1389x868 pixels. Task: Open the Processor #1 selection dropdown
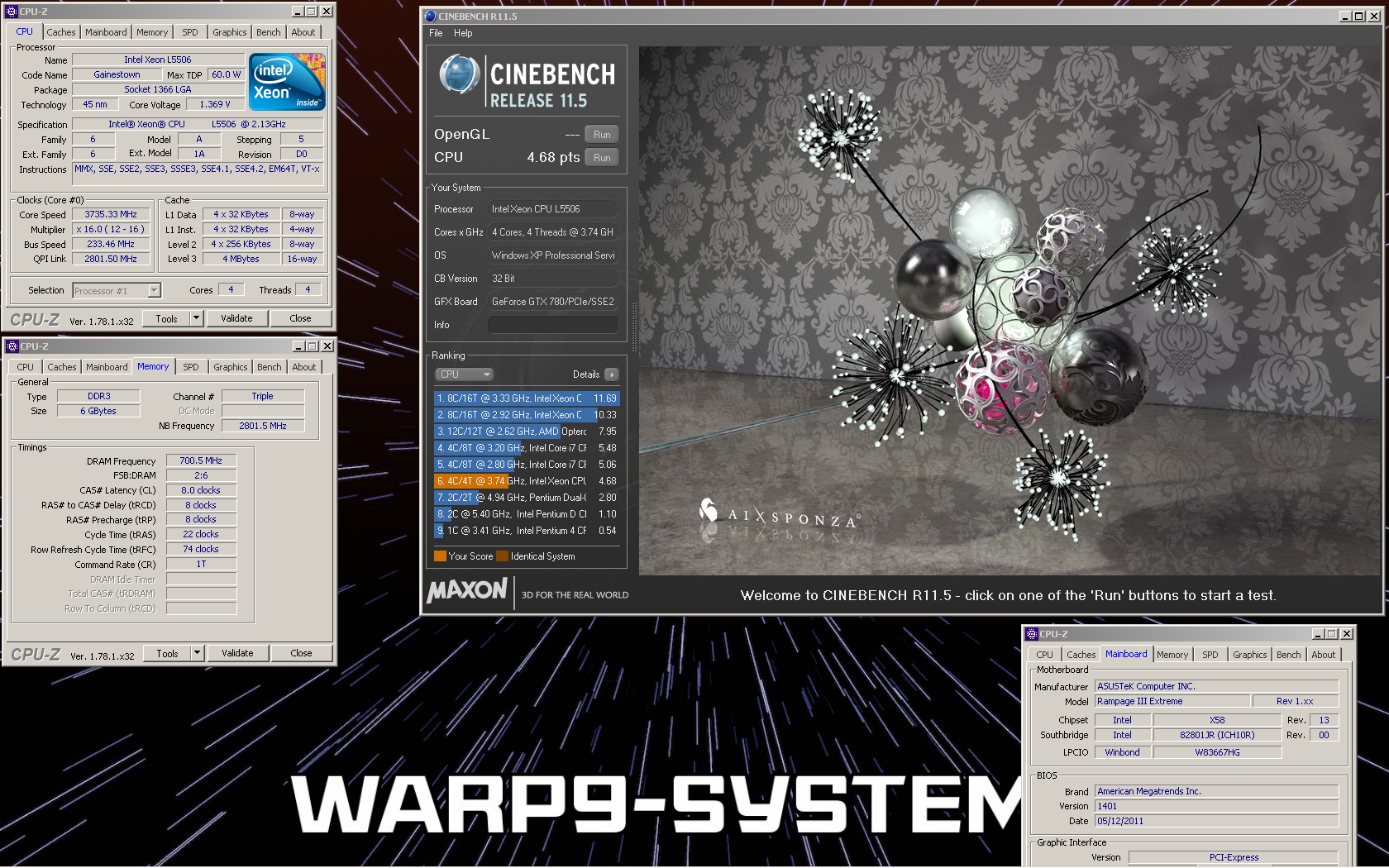154,290
